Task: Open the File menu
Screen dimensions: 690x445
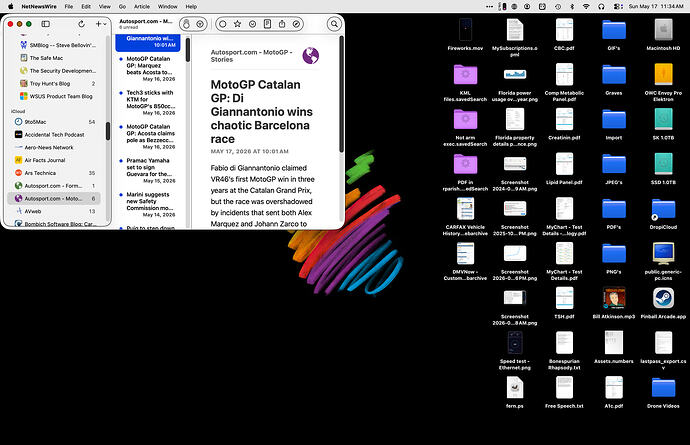Action: [69, 6]
